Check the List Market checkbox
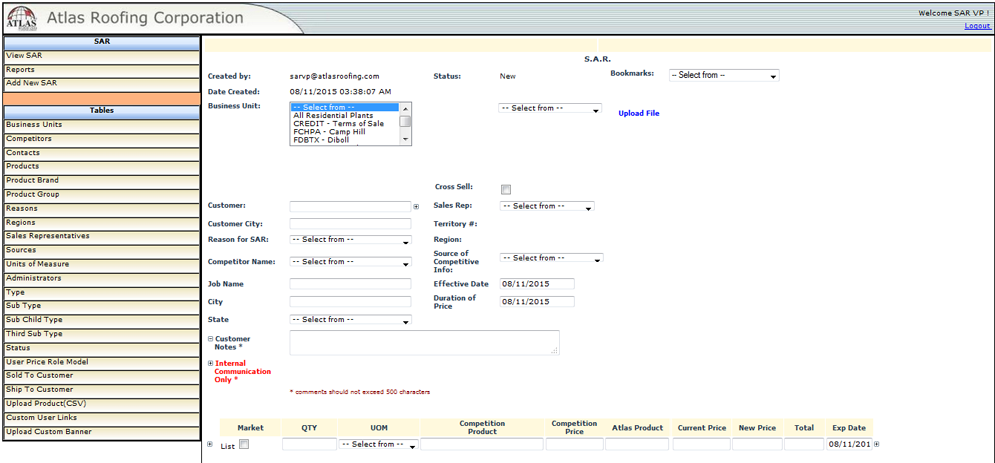 click(244, 445)
